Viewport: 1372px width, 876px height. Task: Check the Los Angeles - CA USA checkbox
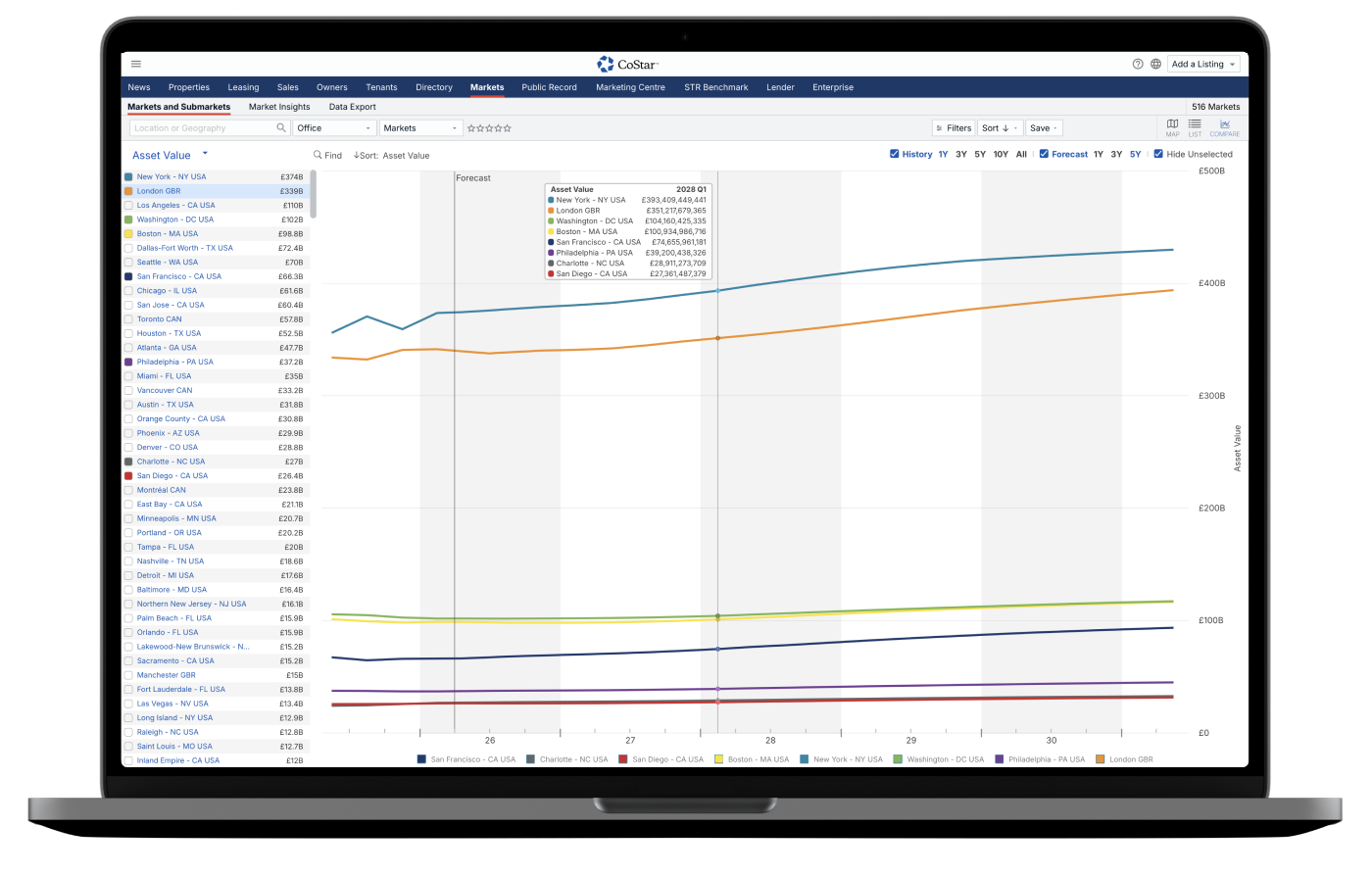coord(128,206)
